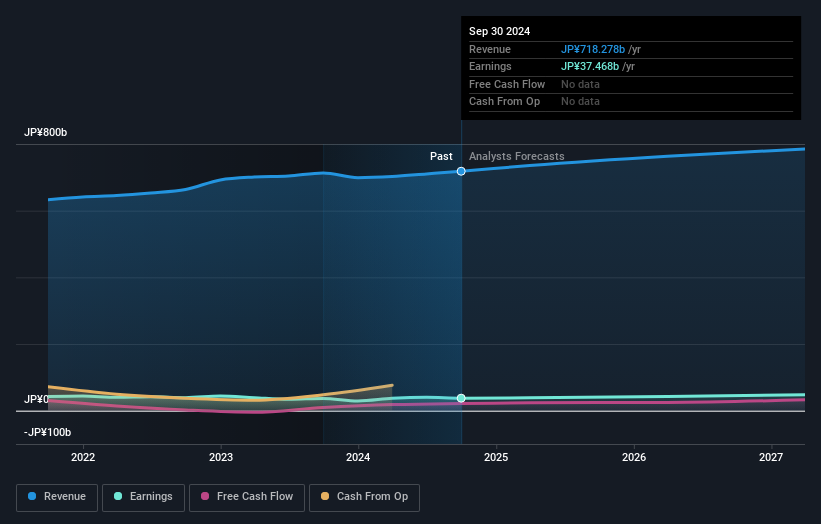Toggle the Cash From Op legend button

[364, 497]
